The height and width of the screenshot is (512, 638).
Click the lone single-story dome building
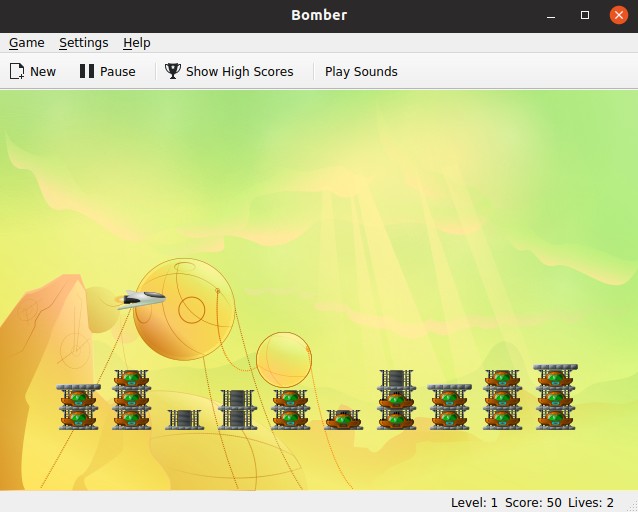click(x=343, y=420)
